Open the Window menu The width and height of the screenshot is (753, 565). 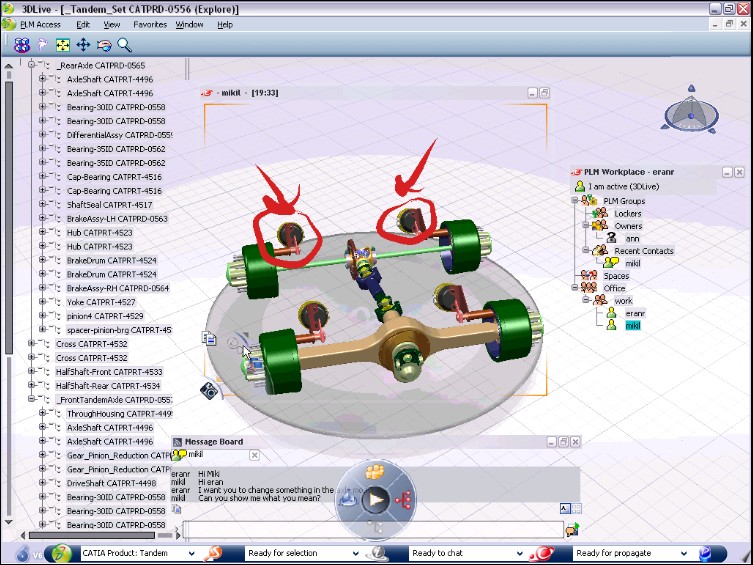click(189, 24)
